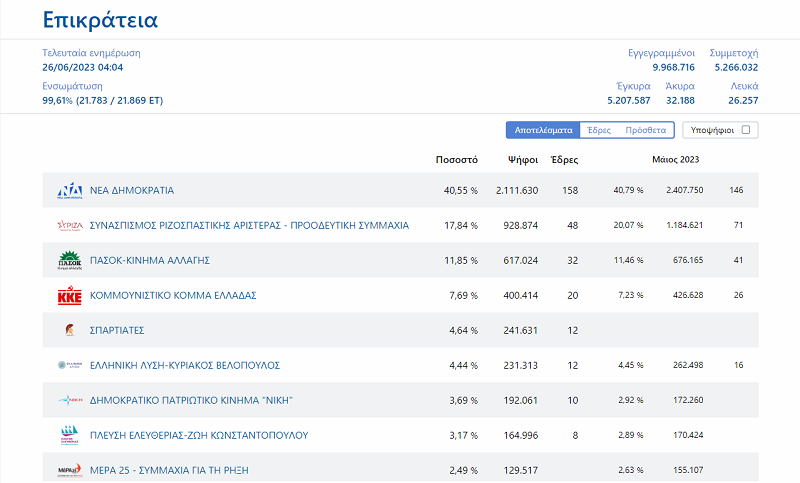The height and width of the screenshot is (483, 800).
Task: Click the Ελληνική Λύση party logo
Action: (x=70, y=365)
